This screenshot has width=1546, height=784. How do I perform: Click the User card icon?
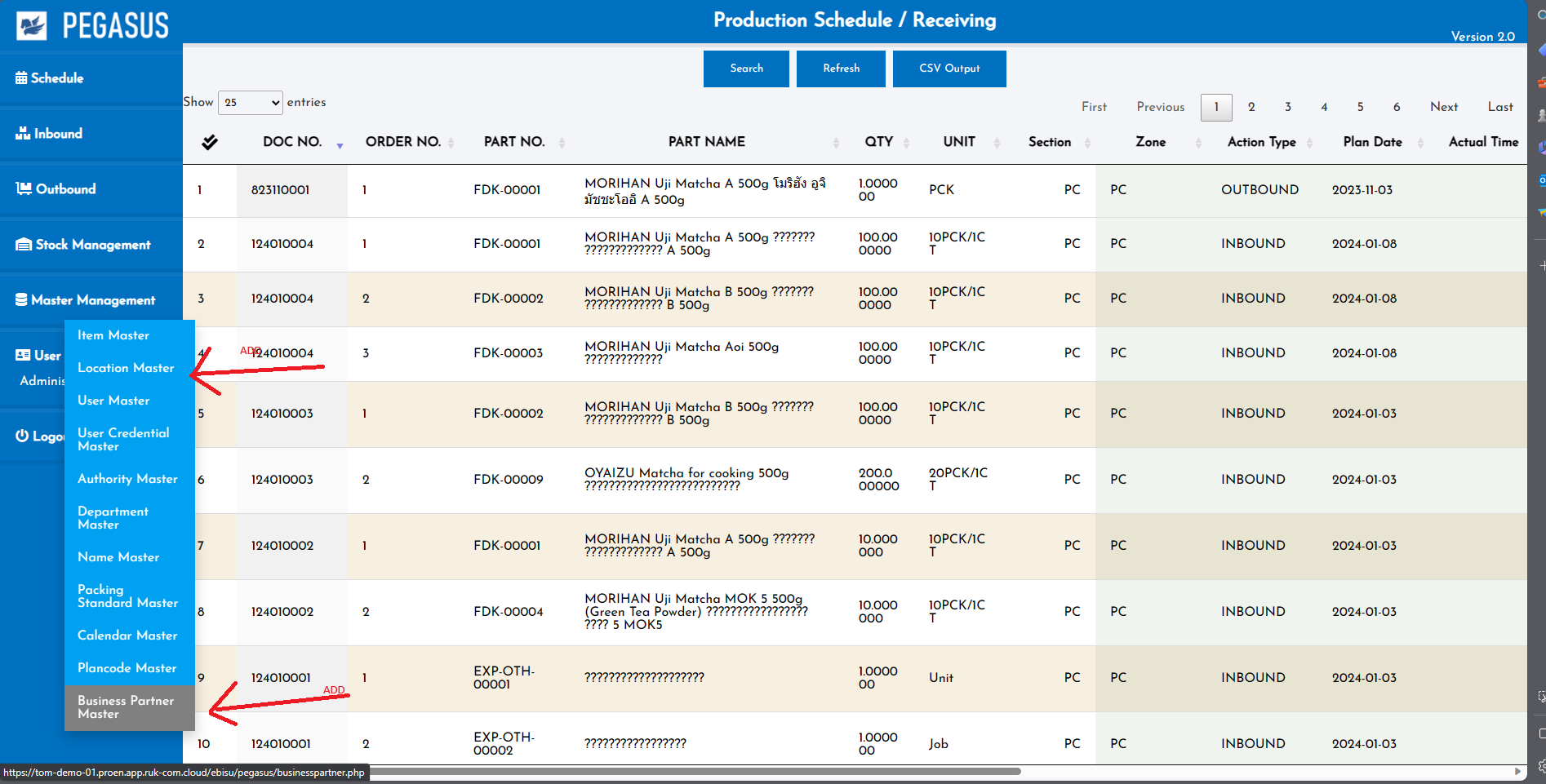click(23, 356)
